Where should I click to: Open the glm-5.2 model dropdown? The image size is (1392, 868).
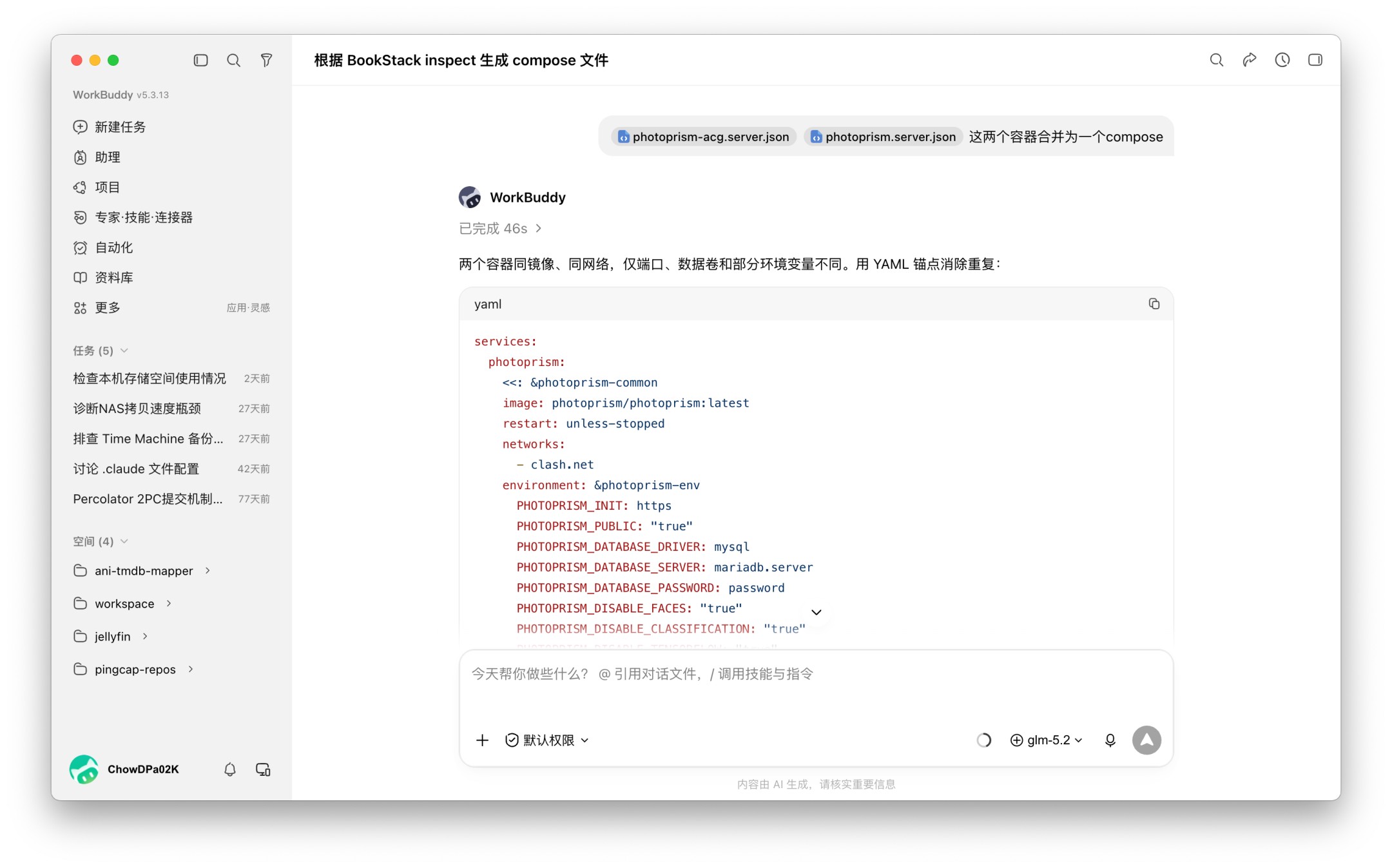tap(1046, 740)
